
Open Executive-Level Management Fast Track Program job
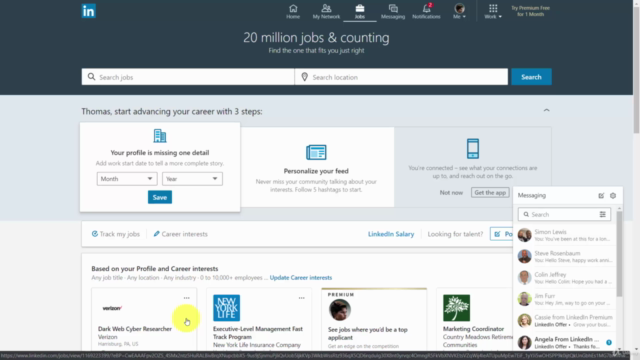258,333
